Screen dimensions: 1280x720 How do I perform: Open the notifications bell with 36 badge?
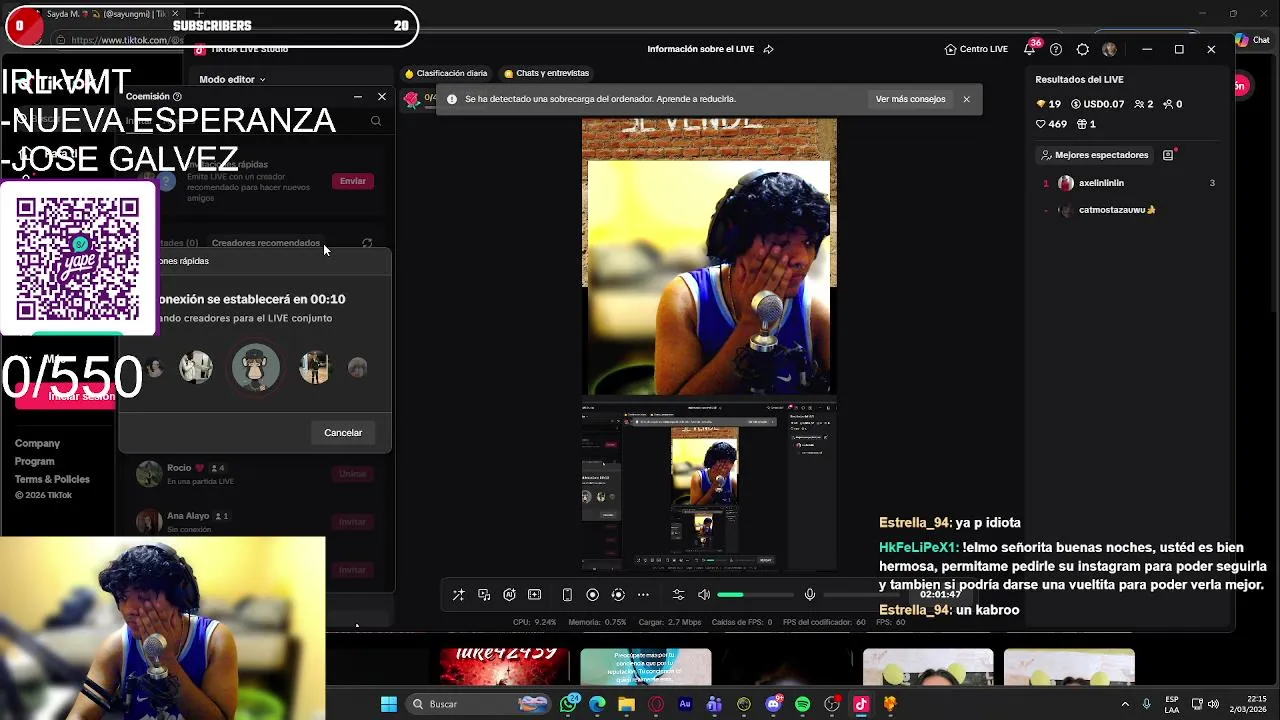click(x=1030, y=48)
